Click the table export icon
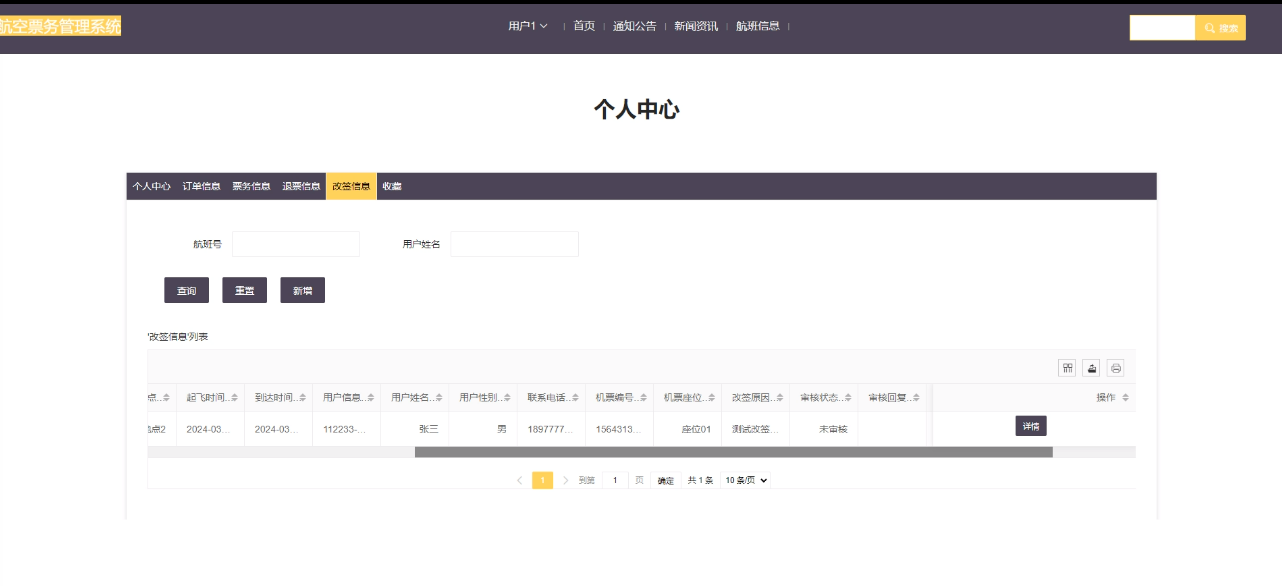This screenshot has width=1282, height=586. [1091, 368]
